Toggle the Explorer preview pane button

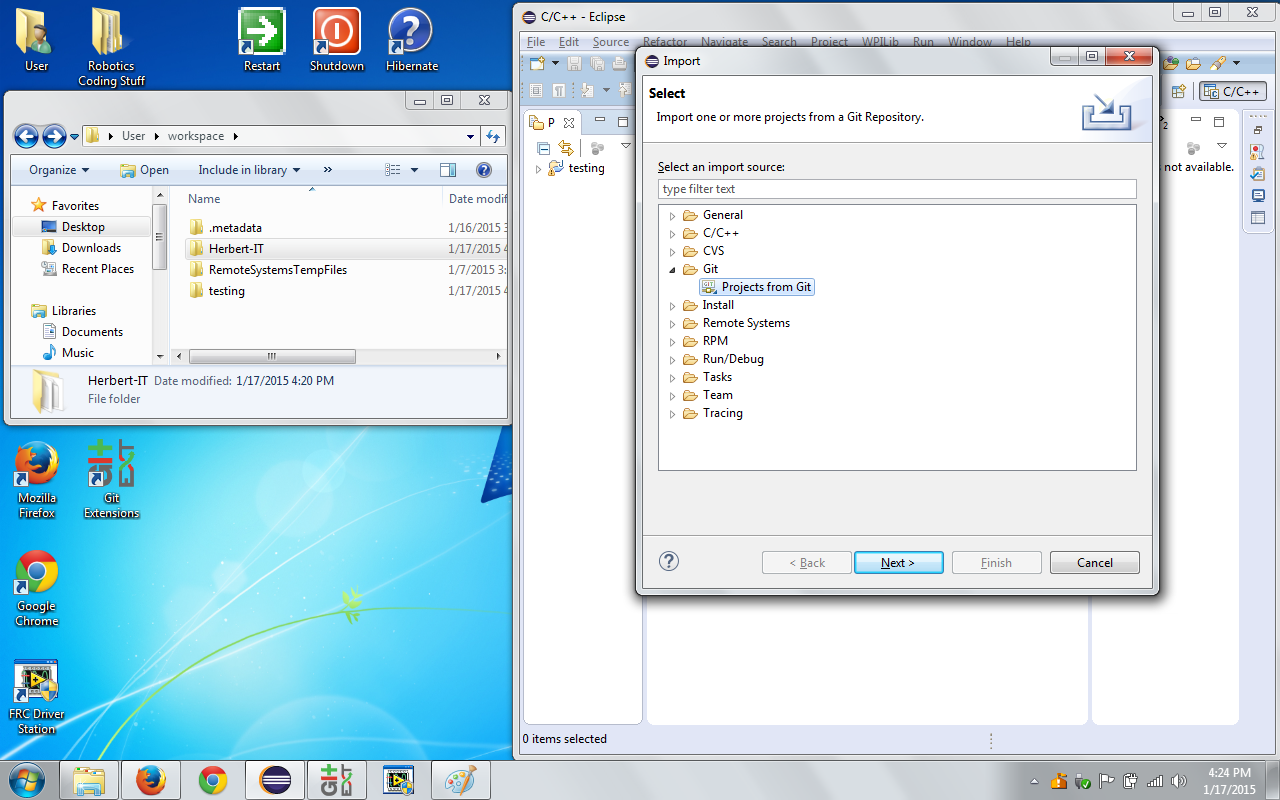pyautogui.click(x=448, y=170)
